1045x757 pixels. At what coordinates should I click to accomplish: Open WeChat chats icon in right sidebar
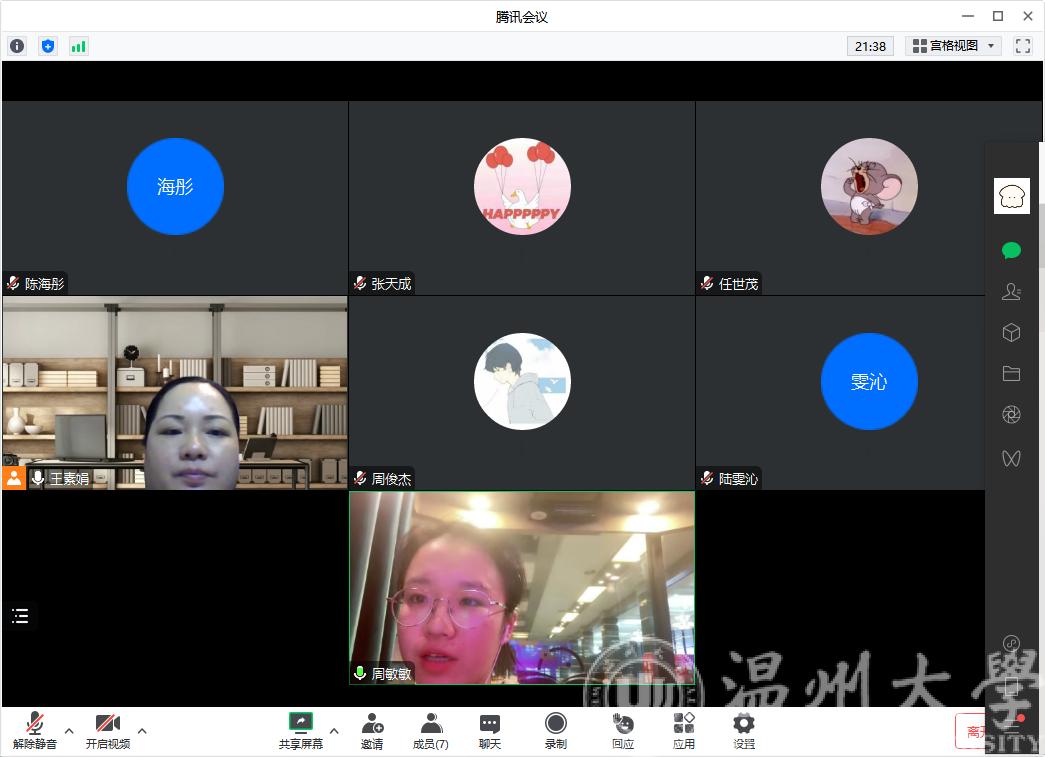click(1011, 251)
